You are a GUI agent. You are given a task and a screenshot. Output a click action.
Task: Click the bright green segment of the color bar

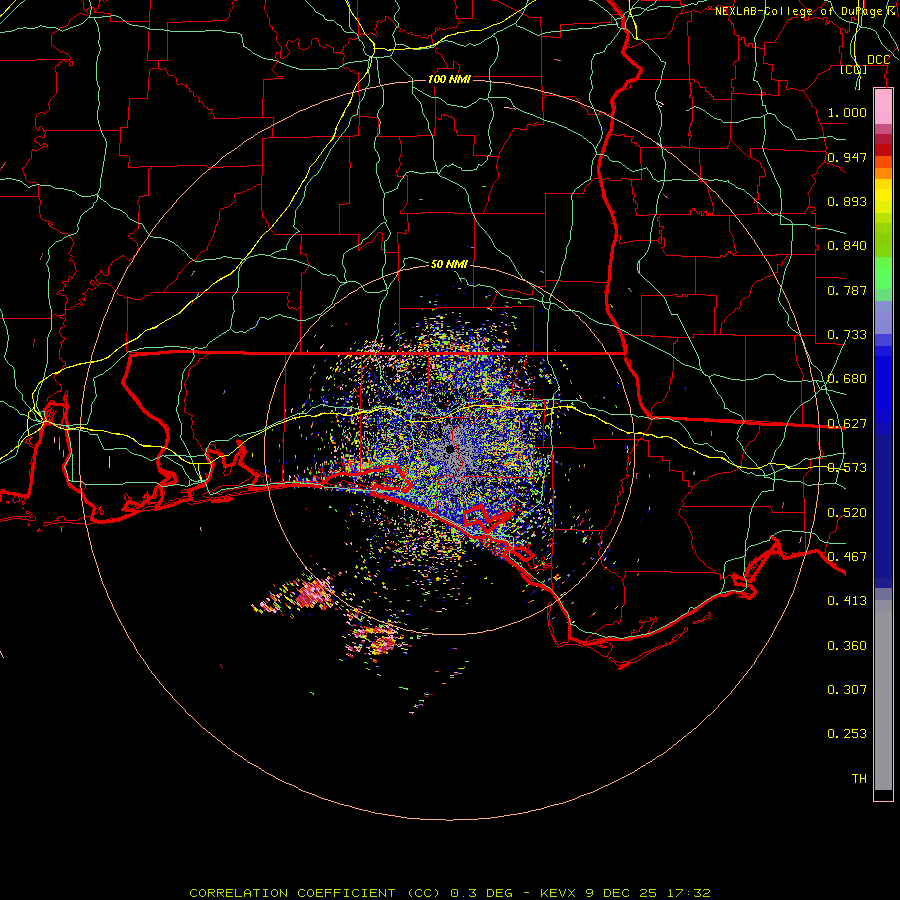point(883,273)
